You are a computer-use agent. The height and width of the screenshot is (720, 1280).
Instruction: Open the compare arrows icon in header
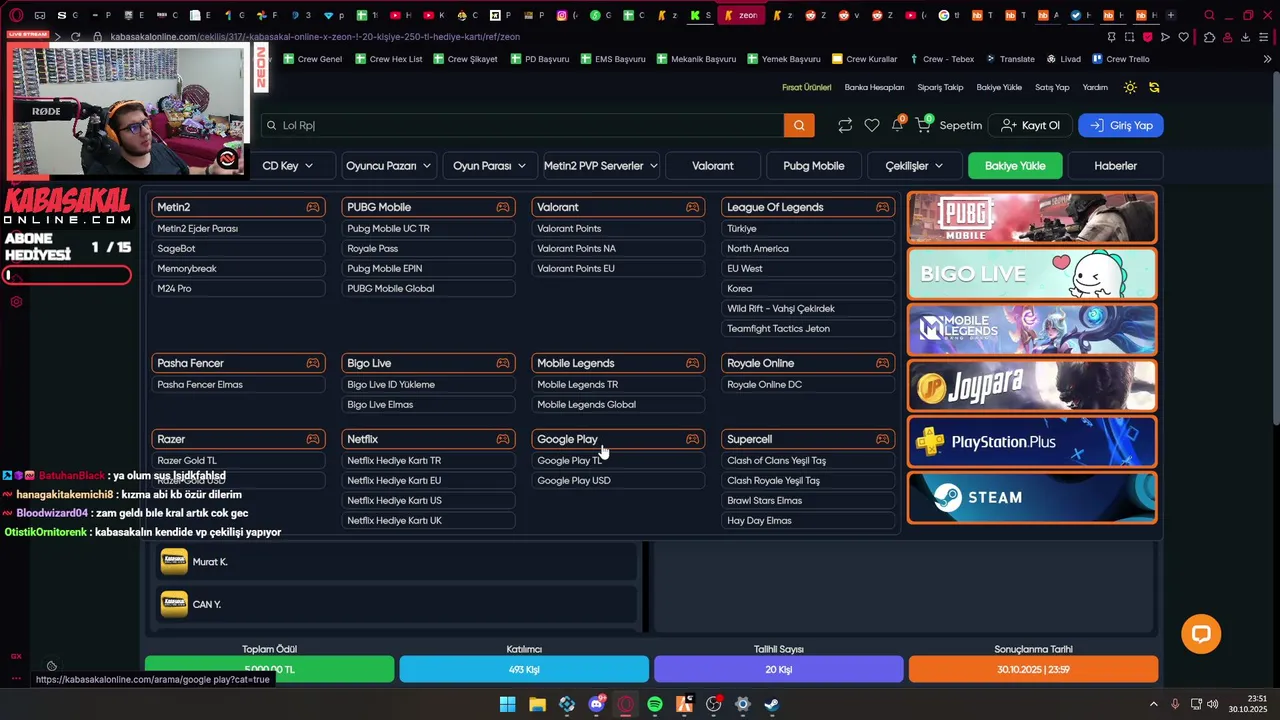click(x=845, y=125)
